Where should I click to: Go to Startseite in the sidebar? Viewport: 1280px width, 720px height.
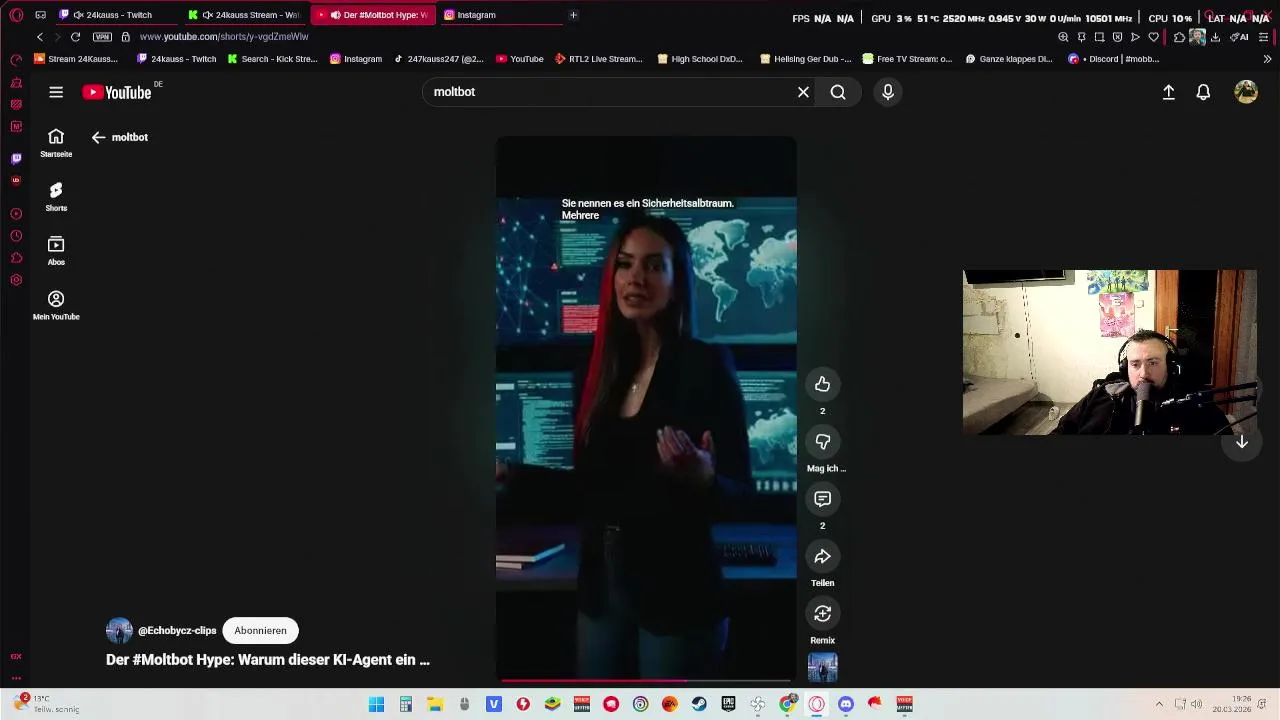[56, 143]
